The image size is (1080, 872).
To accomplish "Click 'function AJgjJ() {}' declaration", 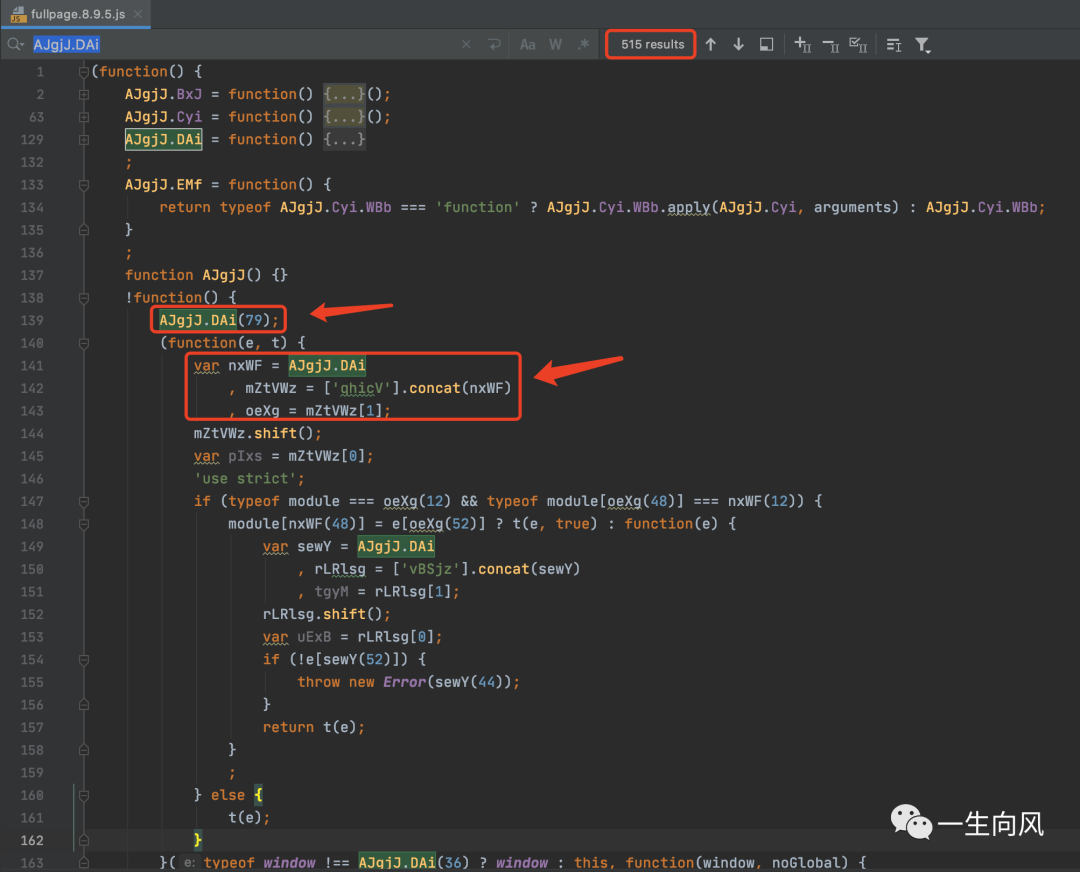I will 206,276.
